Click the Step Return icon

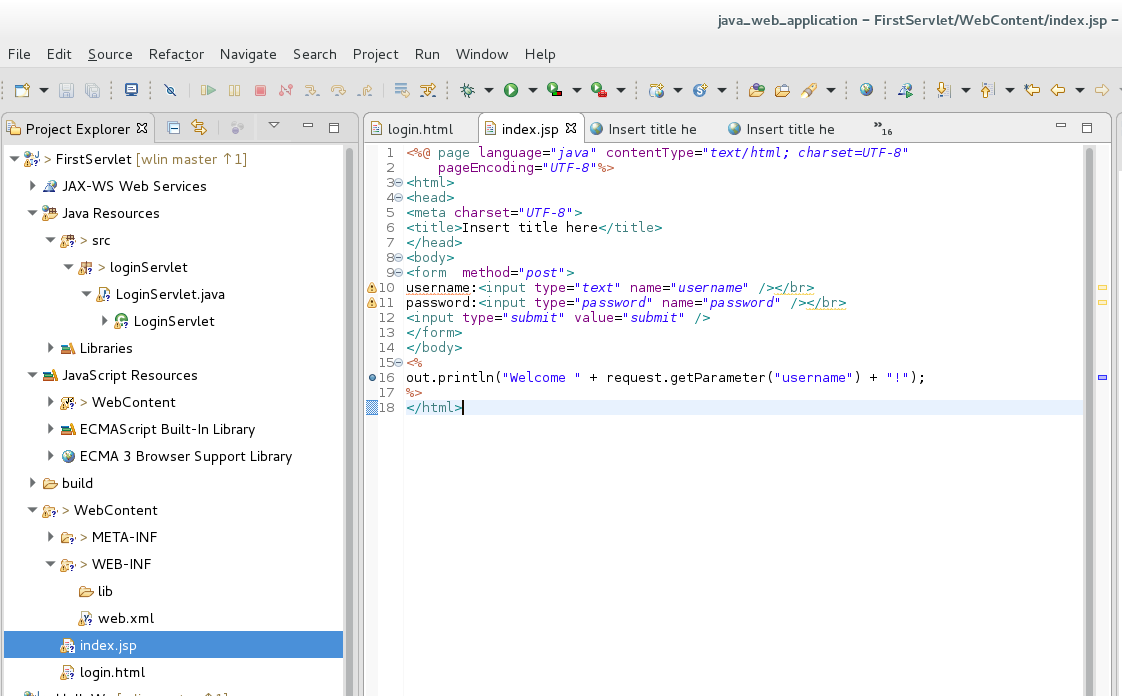click(365, 90)
